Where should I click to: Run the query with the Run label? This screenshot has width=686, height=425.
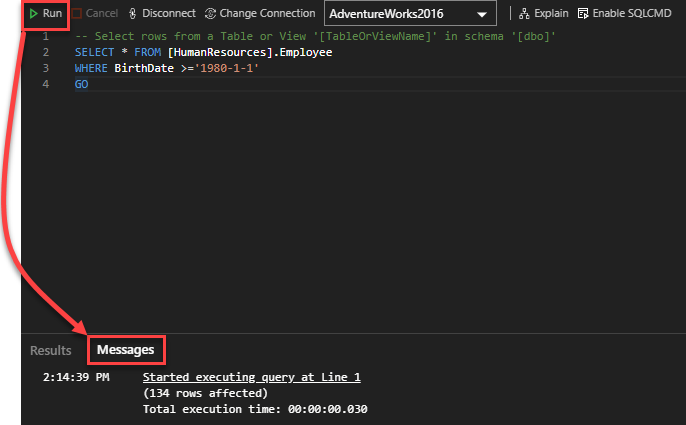(x=52, y=14)
